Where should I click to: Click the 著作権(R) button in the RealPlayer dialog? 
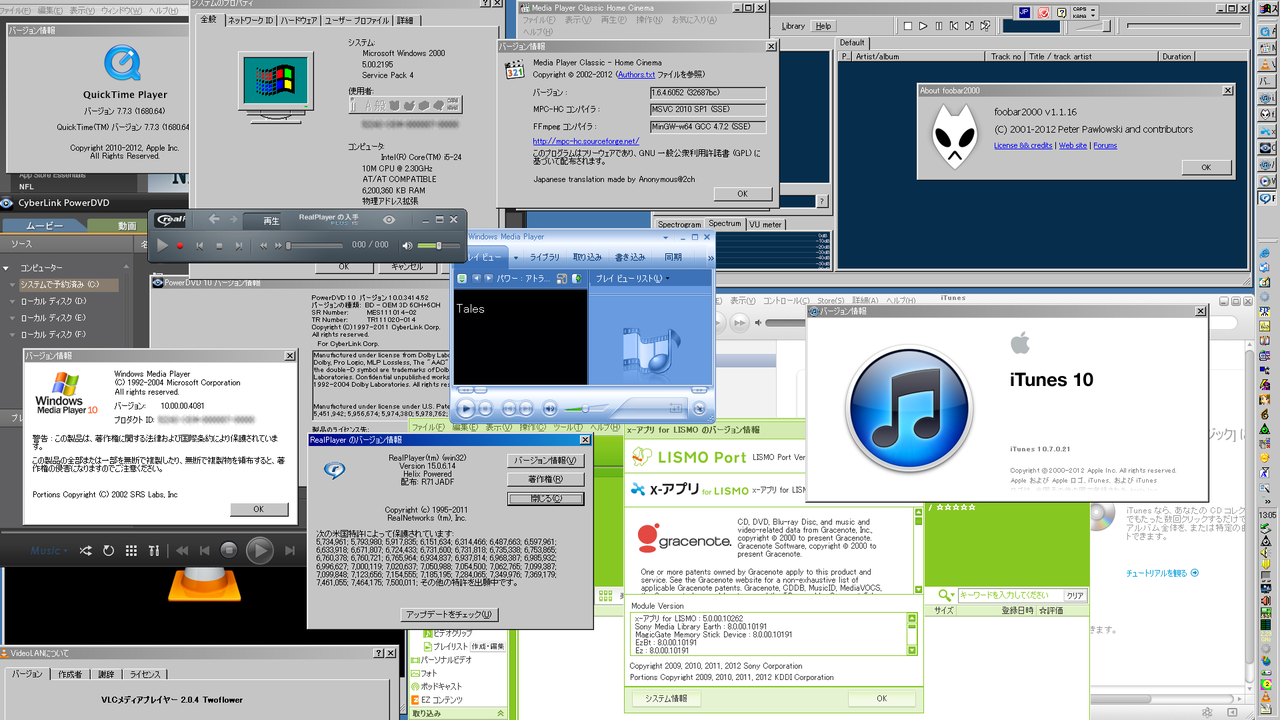[544, 479]
